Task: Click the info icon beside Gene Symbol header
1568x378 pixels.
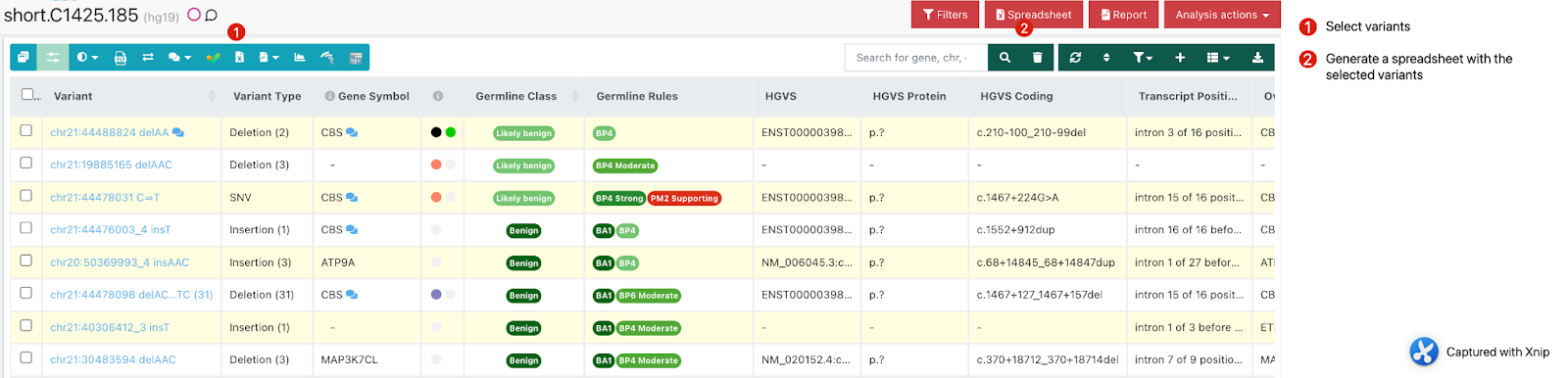Action: click(x=330, y=96)
